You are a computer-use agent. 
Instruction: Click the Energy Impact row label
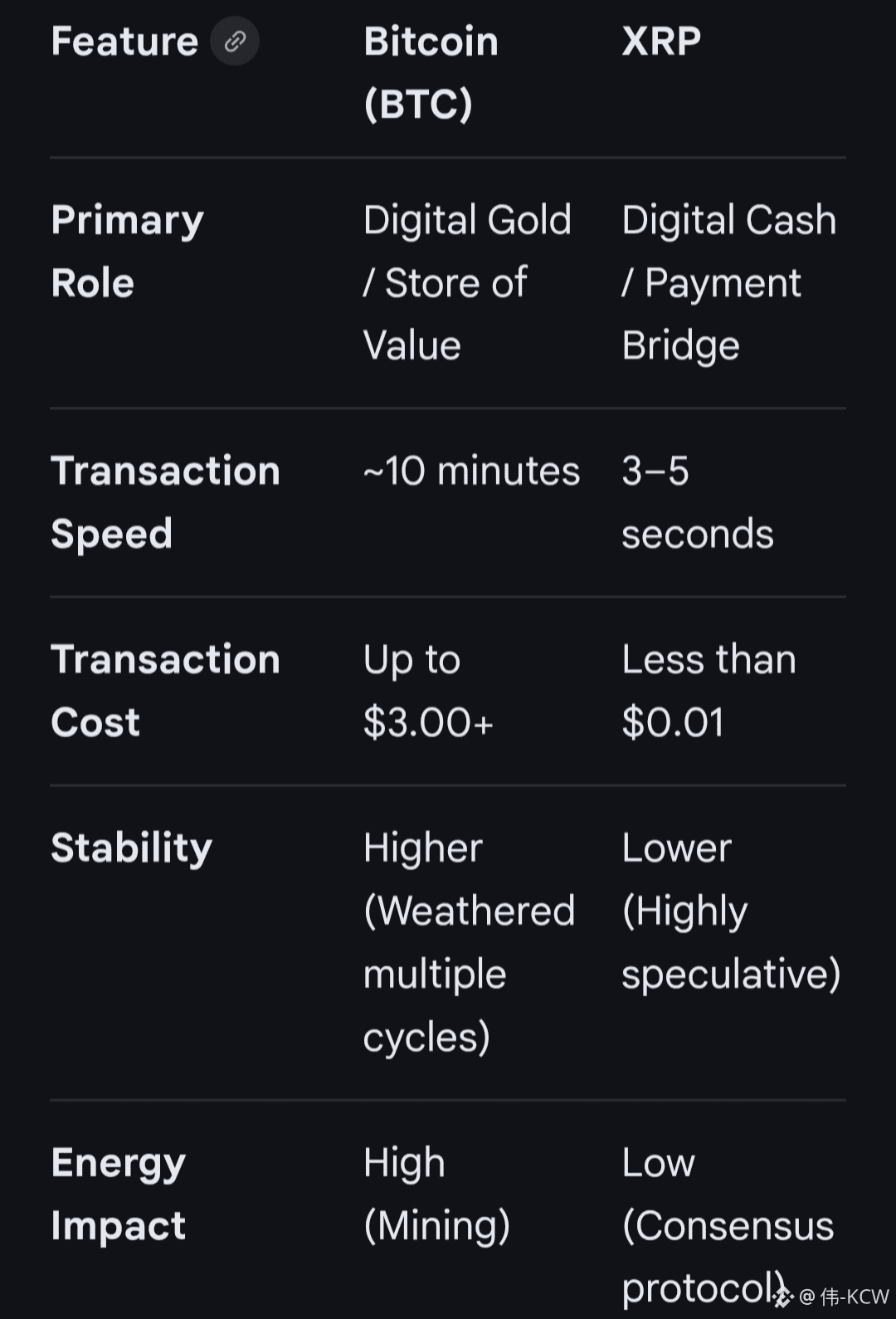(x=118, y=1194)
